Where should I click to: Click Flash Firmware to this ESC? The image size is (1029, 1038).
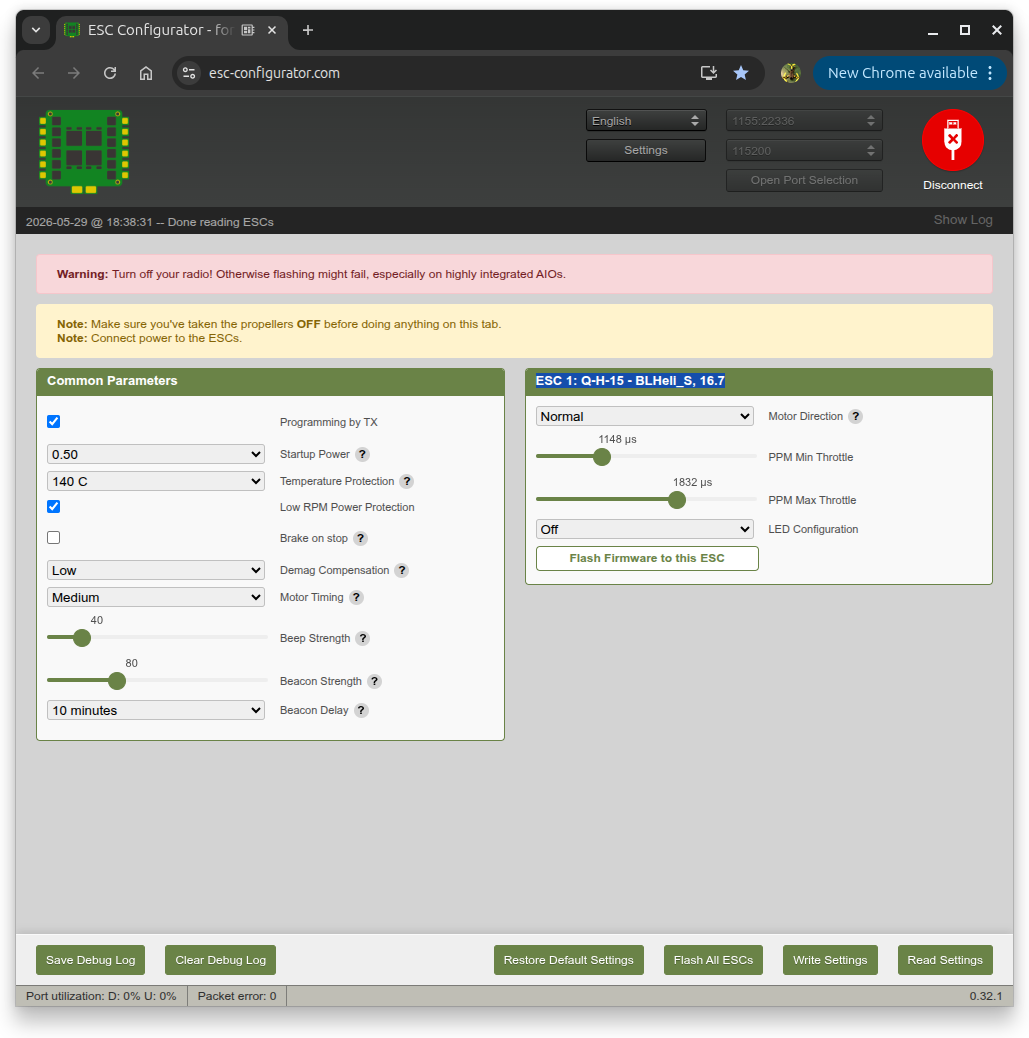click(x=647, y=558)
